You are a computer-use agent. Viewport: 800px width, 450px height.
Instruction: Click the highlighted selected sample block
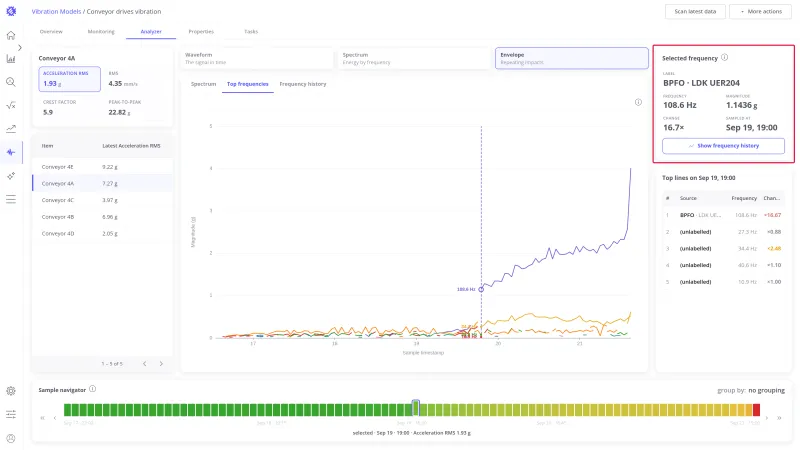pyautogui.click(x=416, y=409)
